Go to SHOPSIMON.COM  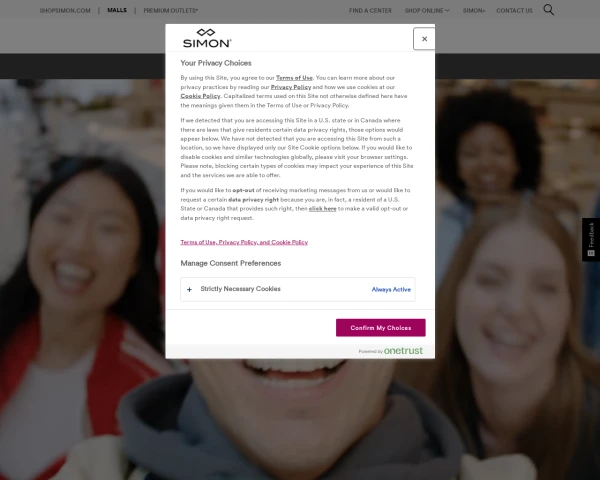65,11
